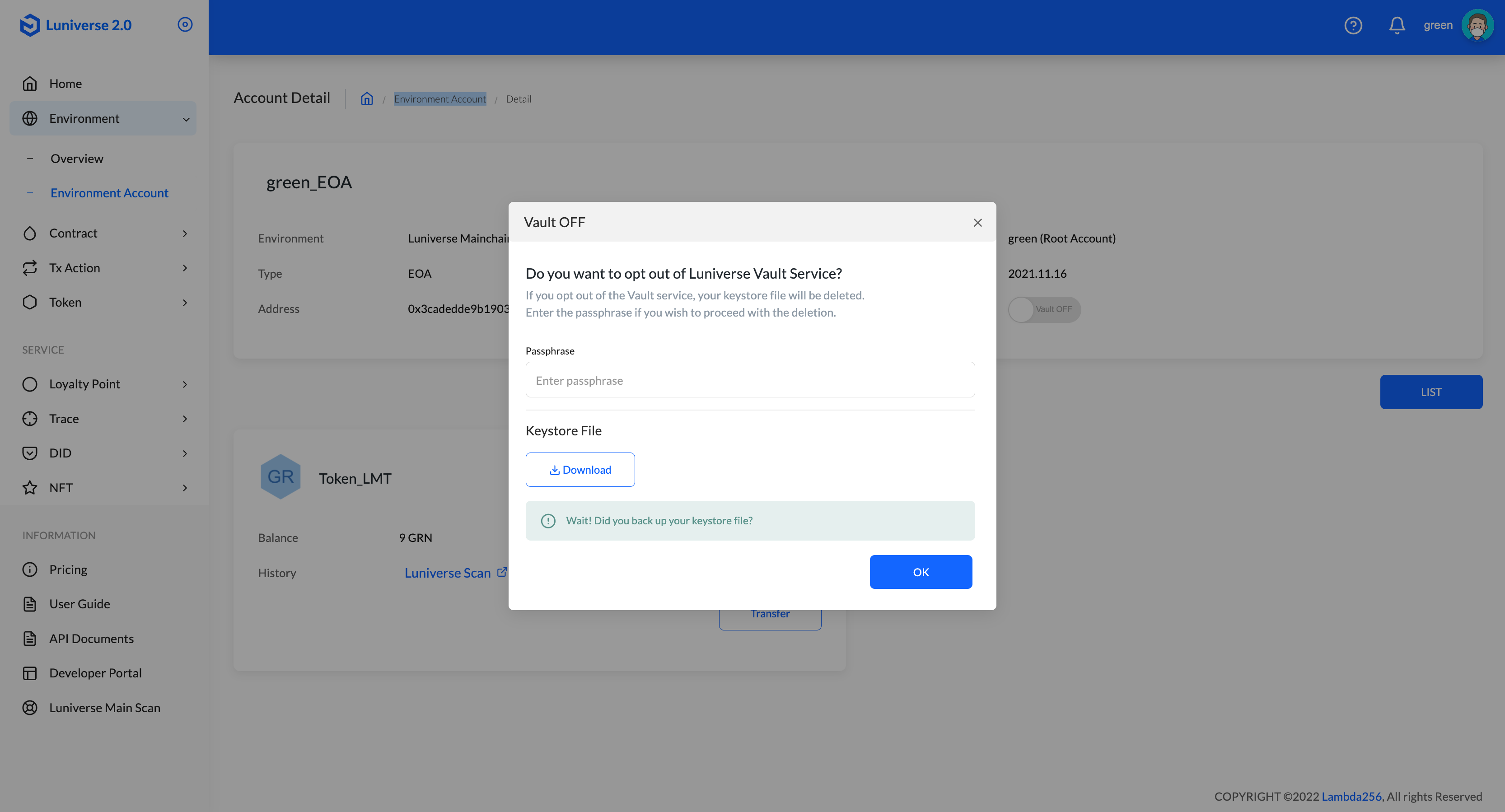
Task: Click the 9 GRN balance value
Action: coord(416,537)
